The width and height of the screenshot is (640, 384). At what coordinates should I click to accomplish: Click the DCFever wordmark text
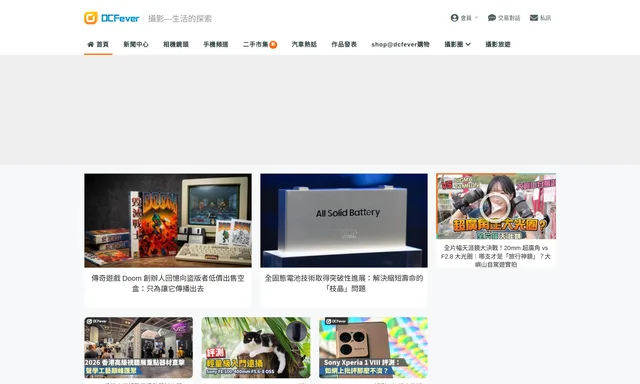pyautogui.click(x=120, y=18)
